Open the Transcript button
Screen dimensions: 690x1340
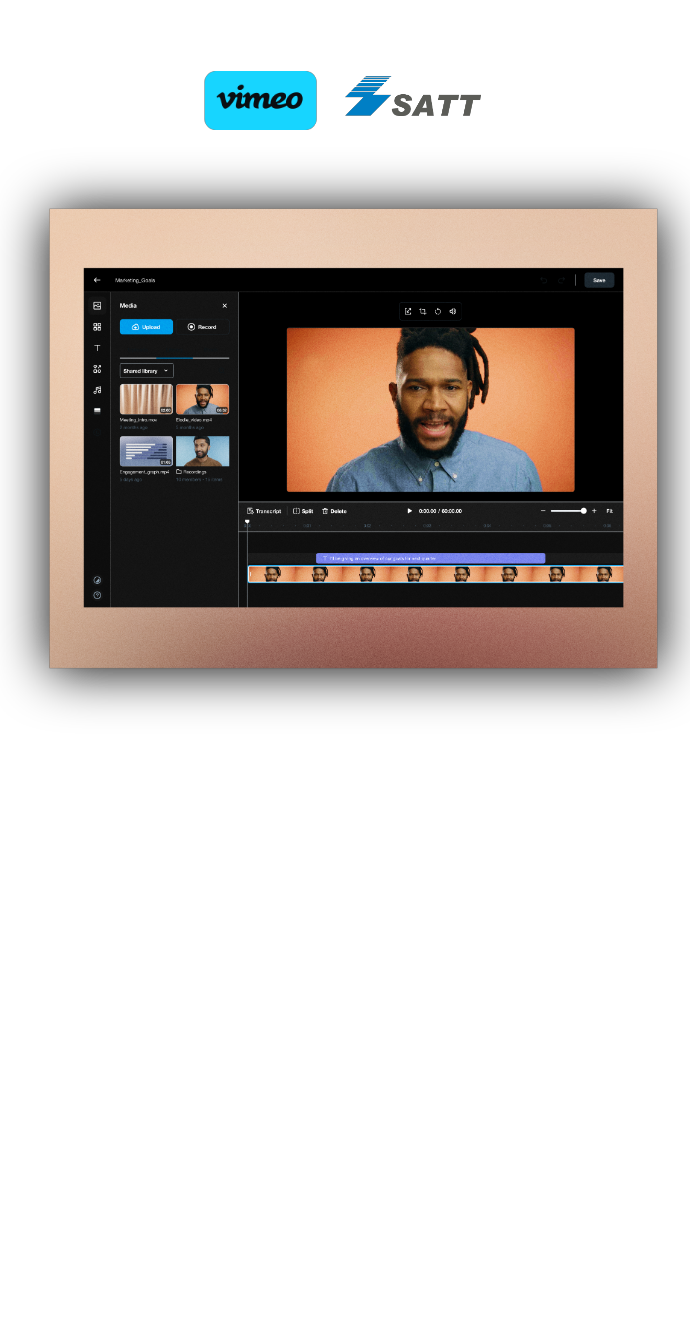click(264, 511)
